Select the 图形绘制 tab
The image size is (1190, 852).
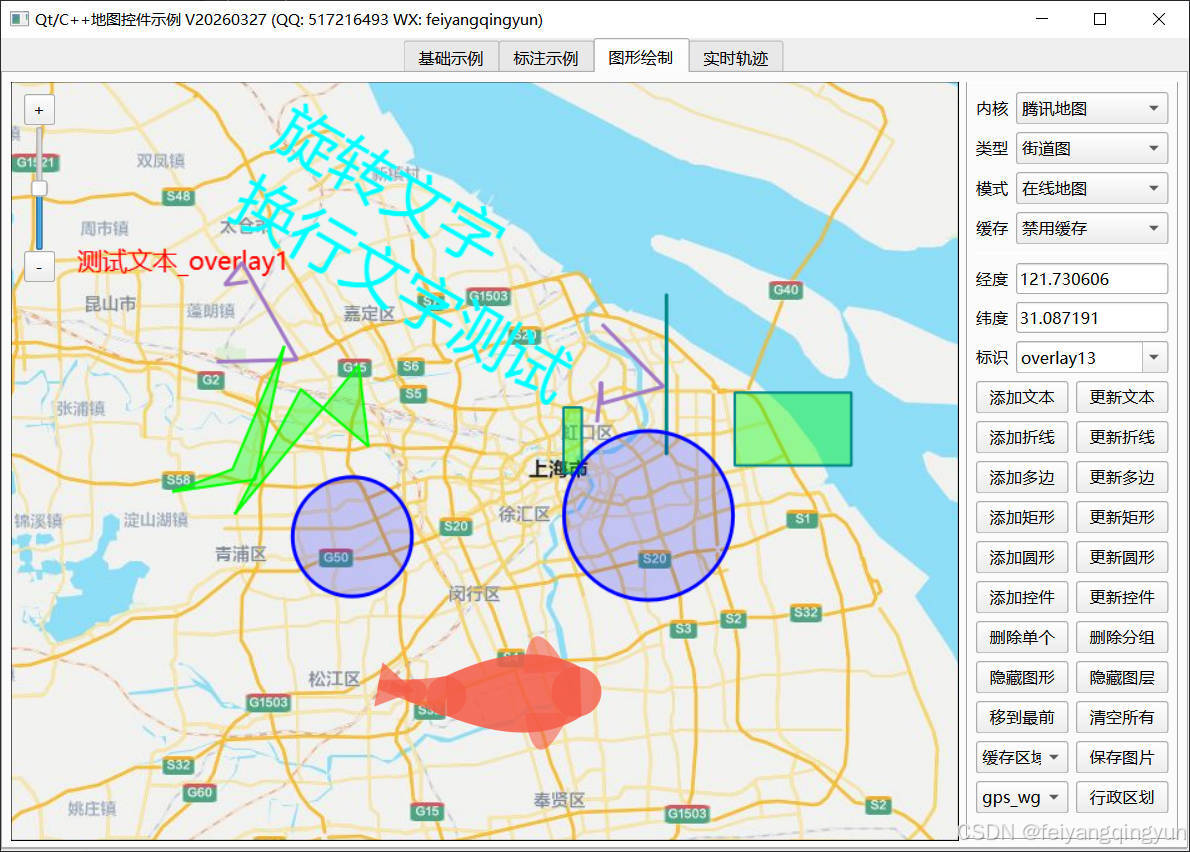(x=641, y=57)
